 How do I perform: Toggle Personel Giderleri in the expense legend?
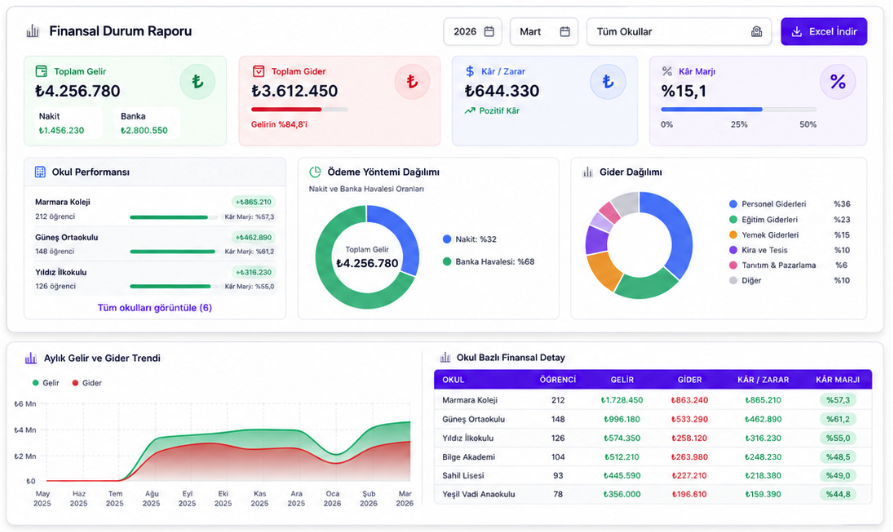click(767, 204)
